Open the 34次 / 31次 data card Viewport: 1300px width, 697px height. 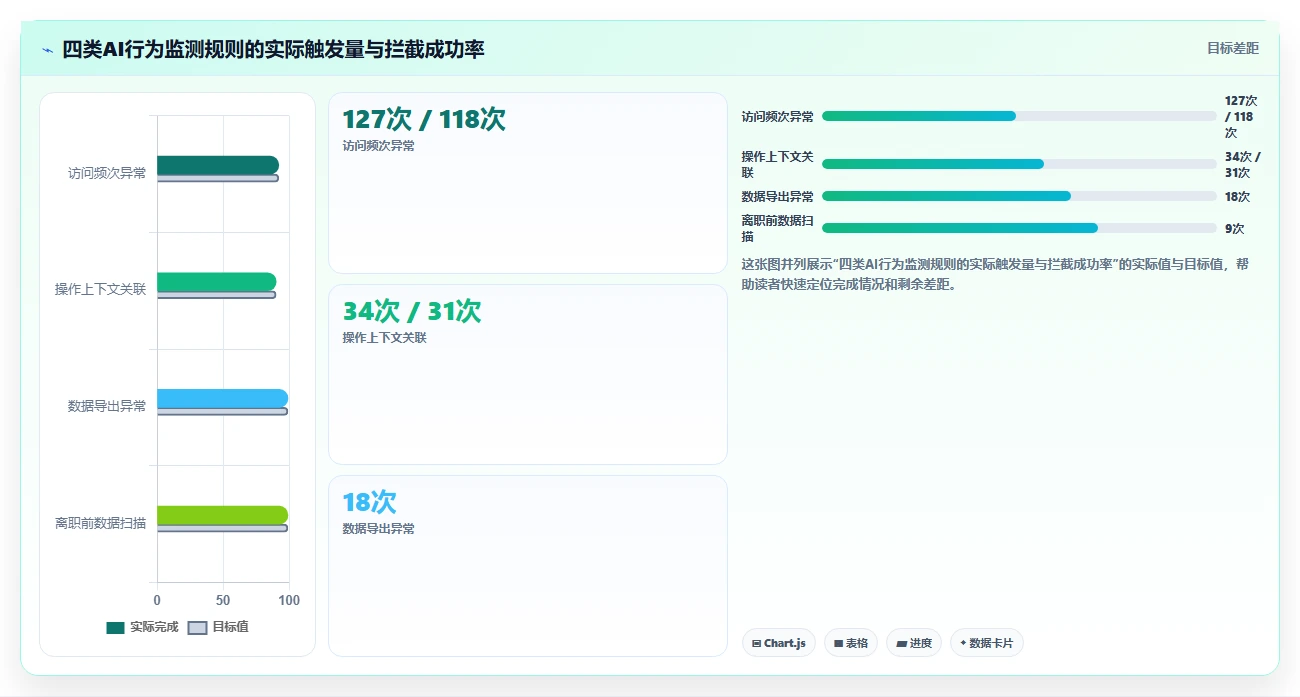[528, 374]
